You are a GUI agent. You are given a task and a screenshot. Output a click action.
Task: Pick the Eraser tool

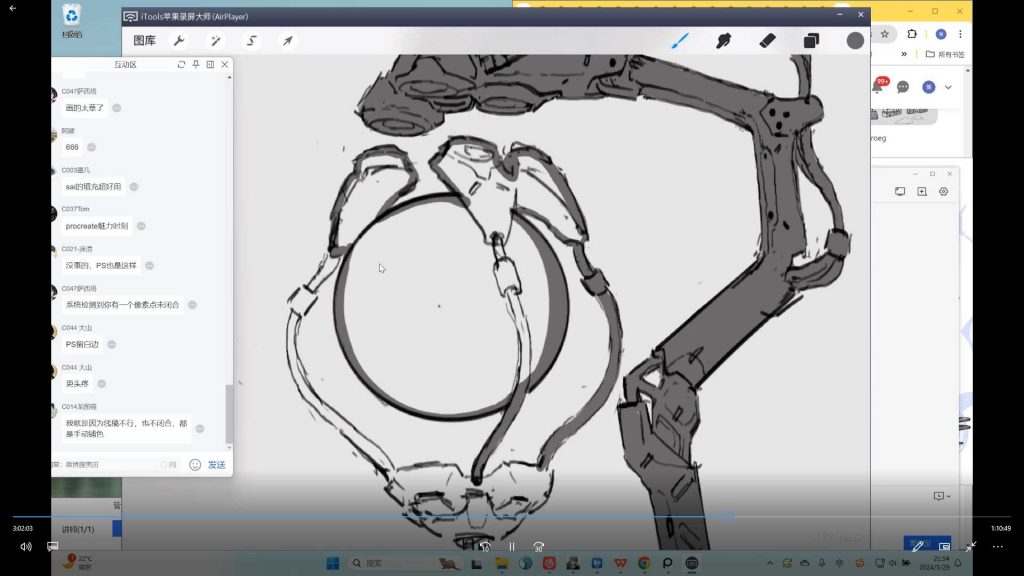click(x=767, y=41)
